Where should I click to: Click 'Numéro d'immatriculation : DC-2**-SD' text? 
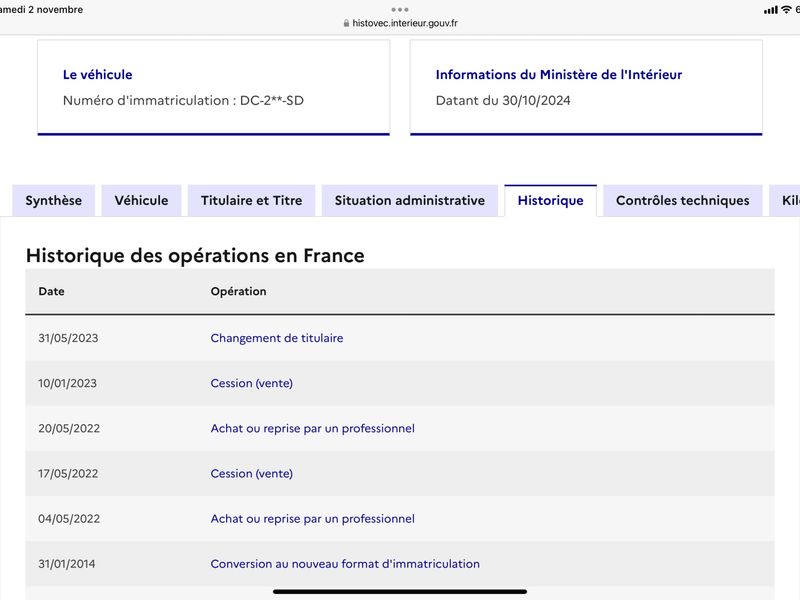pyautogui.click(x=183, y=100)
